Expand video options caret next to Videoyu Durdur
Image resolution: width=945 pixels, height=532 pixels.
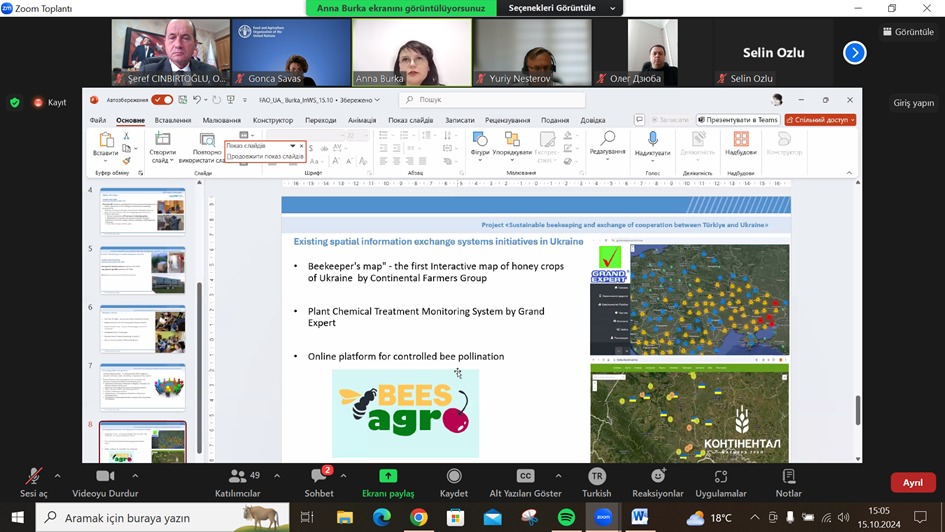[135, 476]
